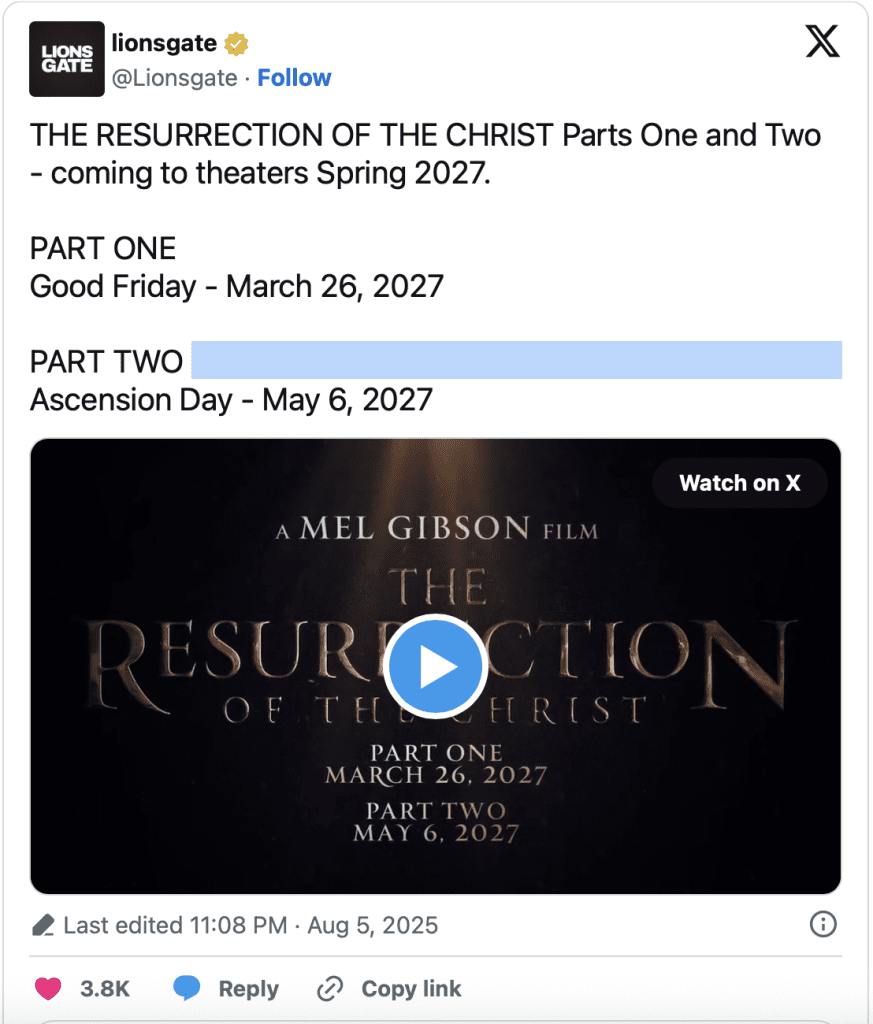Click the lionsgate display name

pyautogui.click(x=165, y=44)
